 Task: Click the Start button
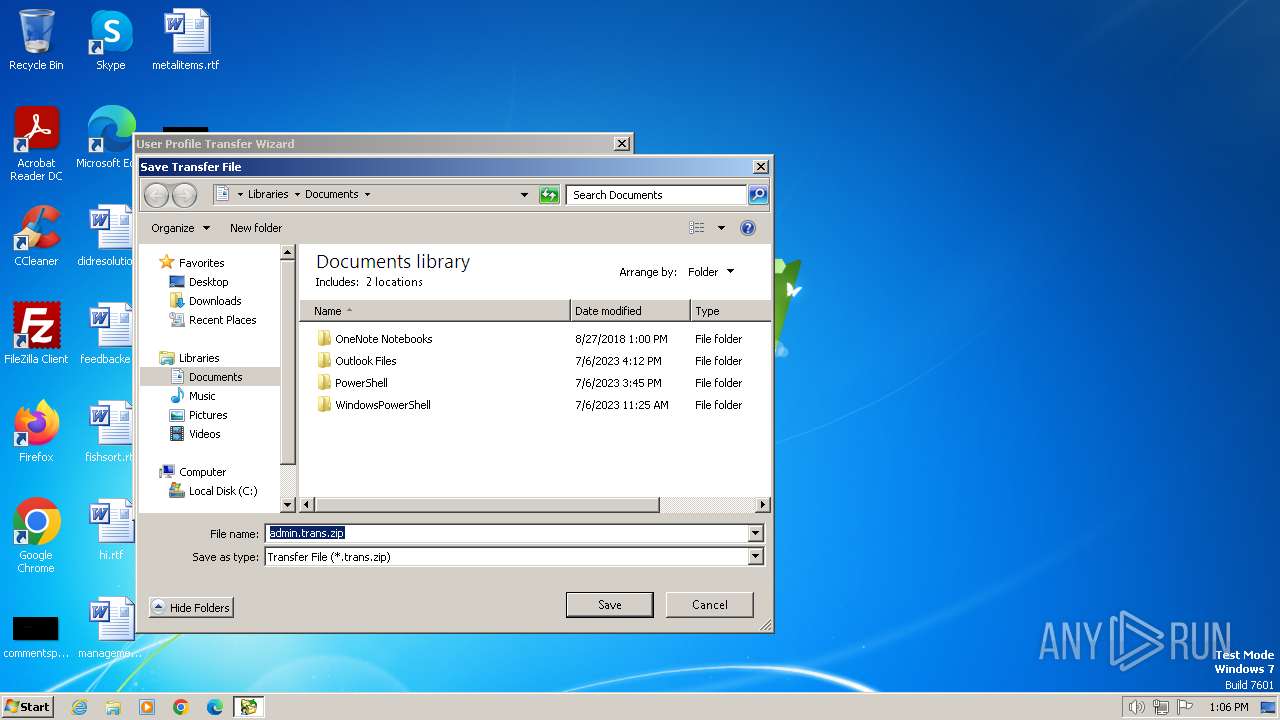coord(28,707)
